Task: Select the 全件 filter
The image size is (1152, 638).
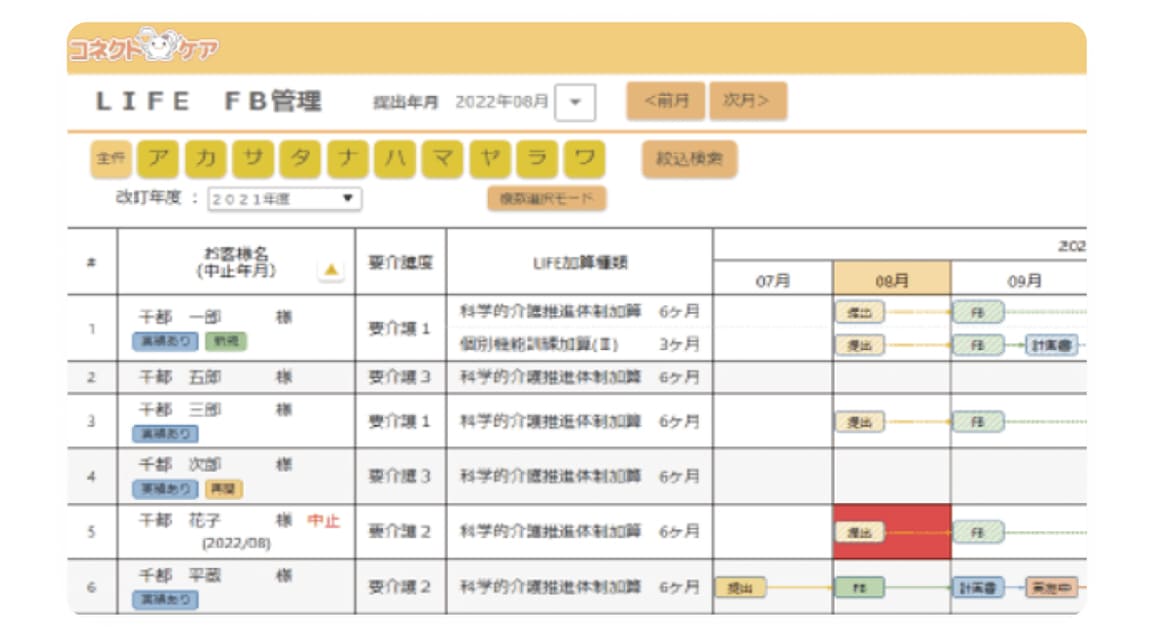Action: point(110,159)
